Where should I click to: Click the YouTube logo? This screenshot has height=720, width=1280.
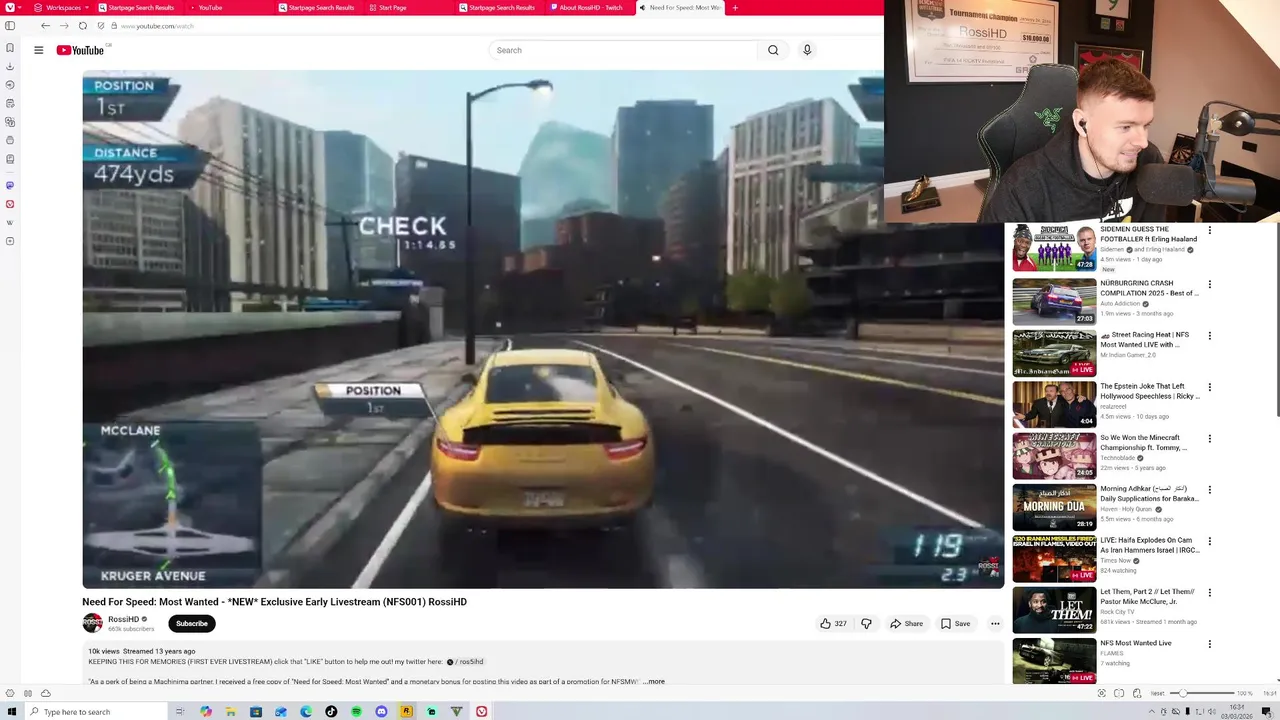(80, 50)
